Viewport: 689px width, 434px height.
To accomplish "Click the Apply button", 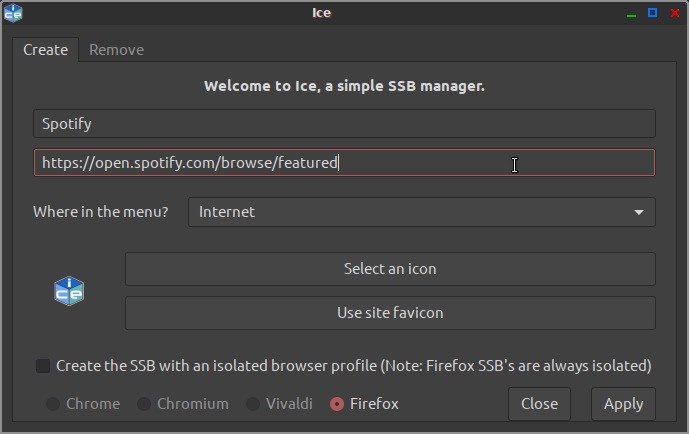I will pyautogui.click(x=623, y=404).
